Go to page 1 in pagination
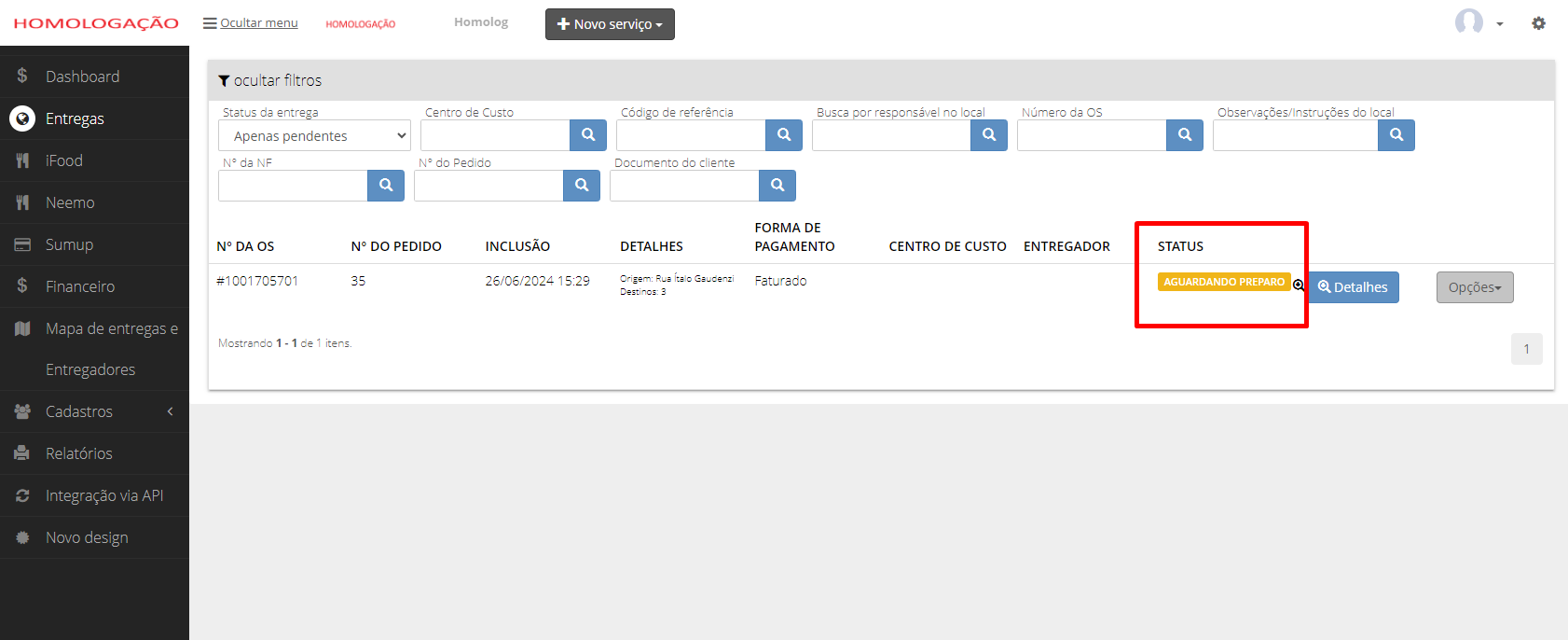The height and width of the screenshot is (640, 1568). tap(1527, 349)
